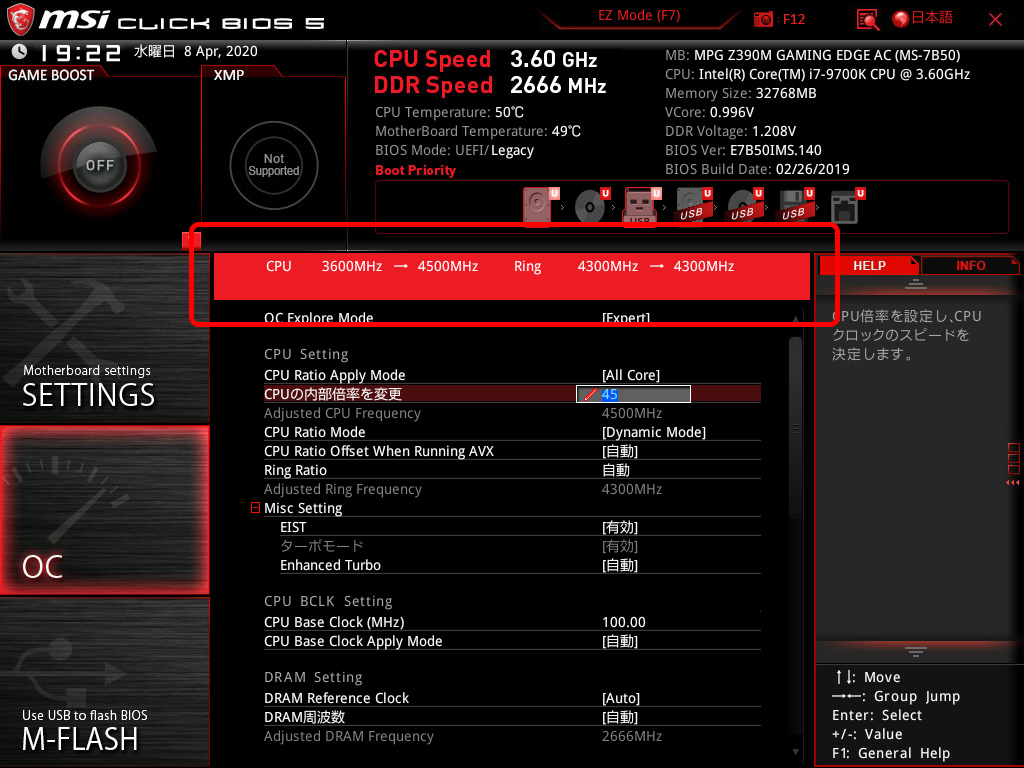Select the USB flash drive boot device
The width and height of the screenshot is (1024, 768).
tap(642, 206)
